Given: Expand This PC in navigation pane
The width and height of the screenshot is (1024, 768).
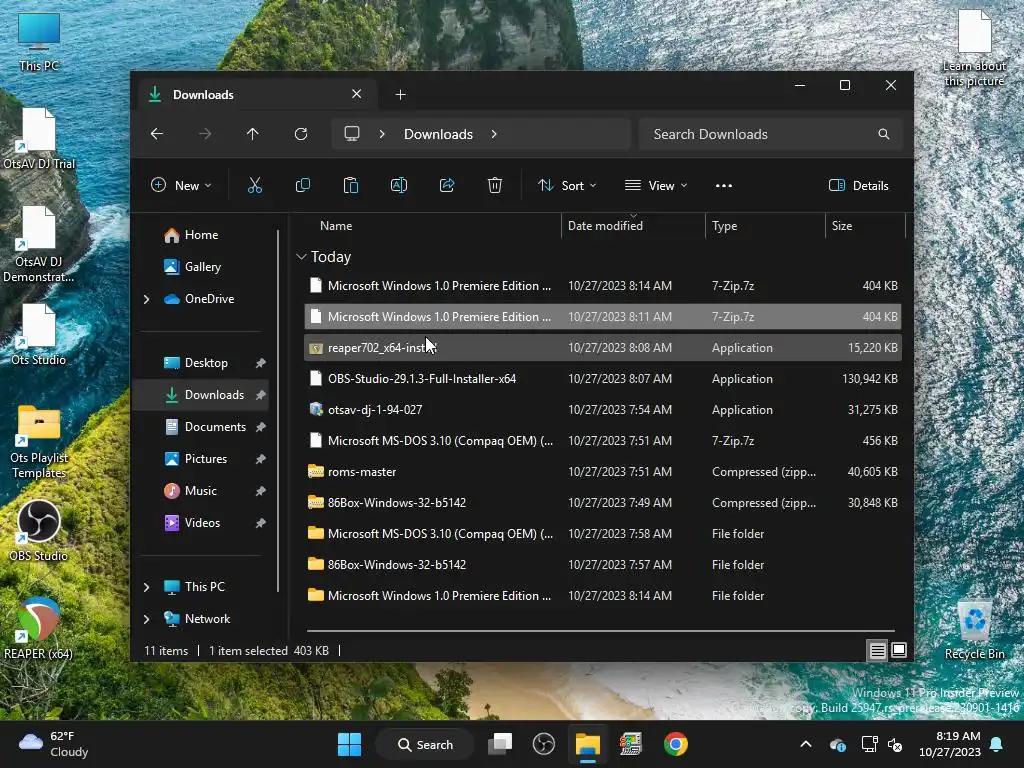Looking at the screenshot, I should [146, 587].
